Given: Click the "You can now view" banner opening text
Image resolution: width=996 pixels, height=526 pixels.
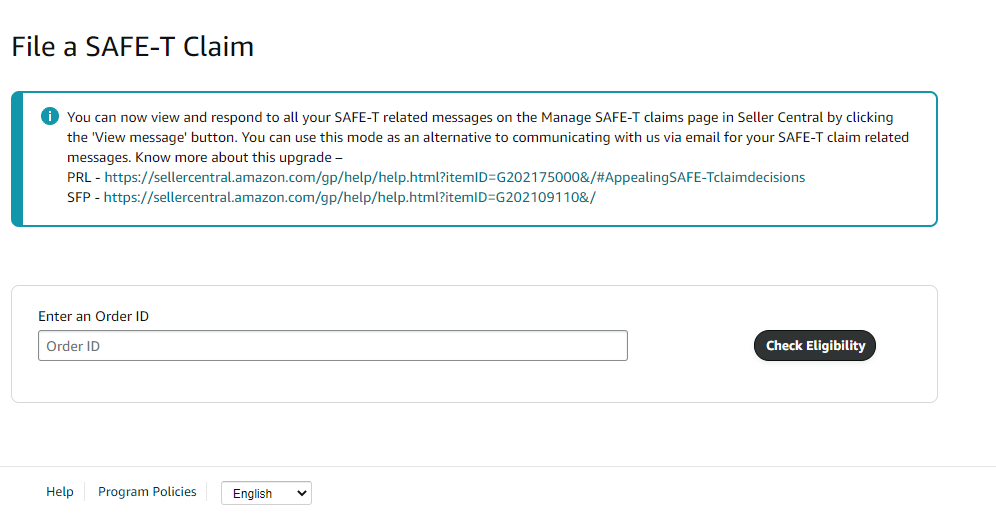Looking at the screenshot, I should pyautogui.click(x=120, y=117).
